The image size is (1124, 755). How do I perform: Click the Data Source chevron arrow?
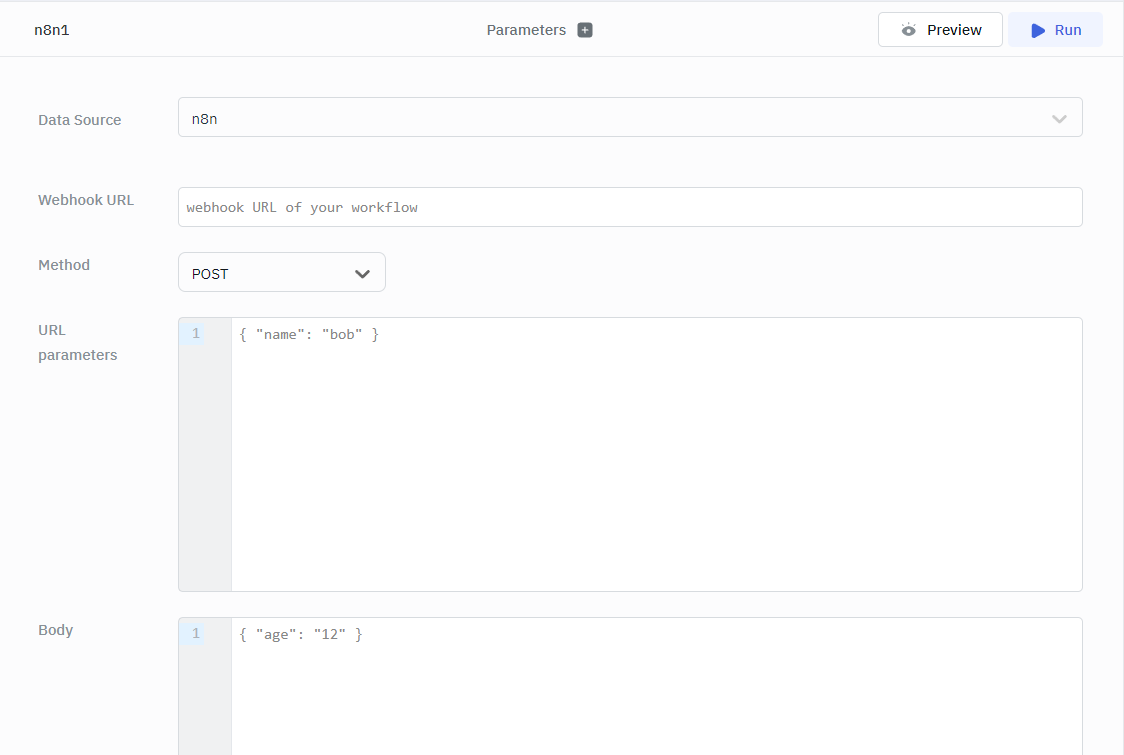[x=1059, y=119]
